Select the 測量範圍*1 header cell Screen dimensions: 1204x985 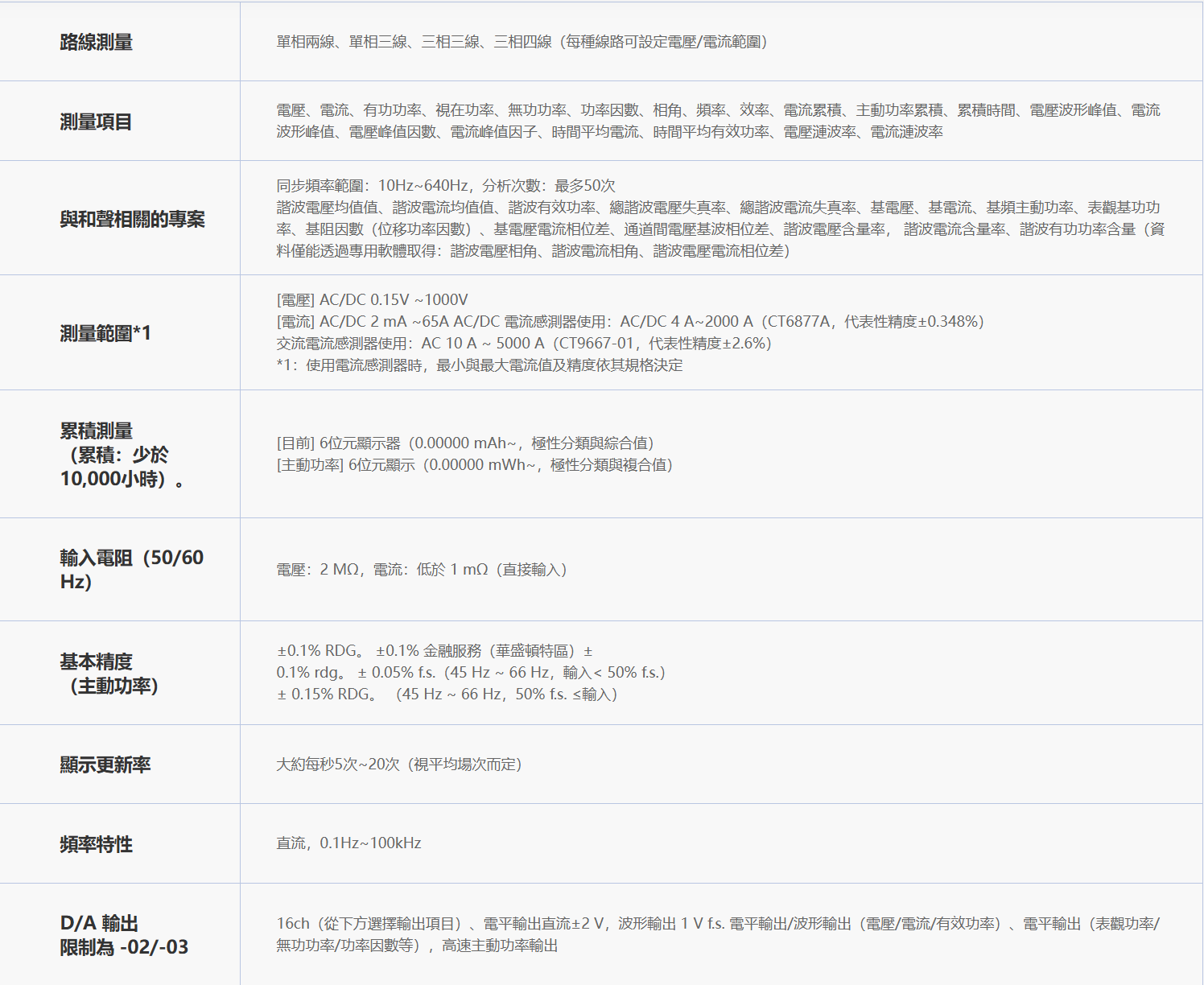(105, 333)
